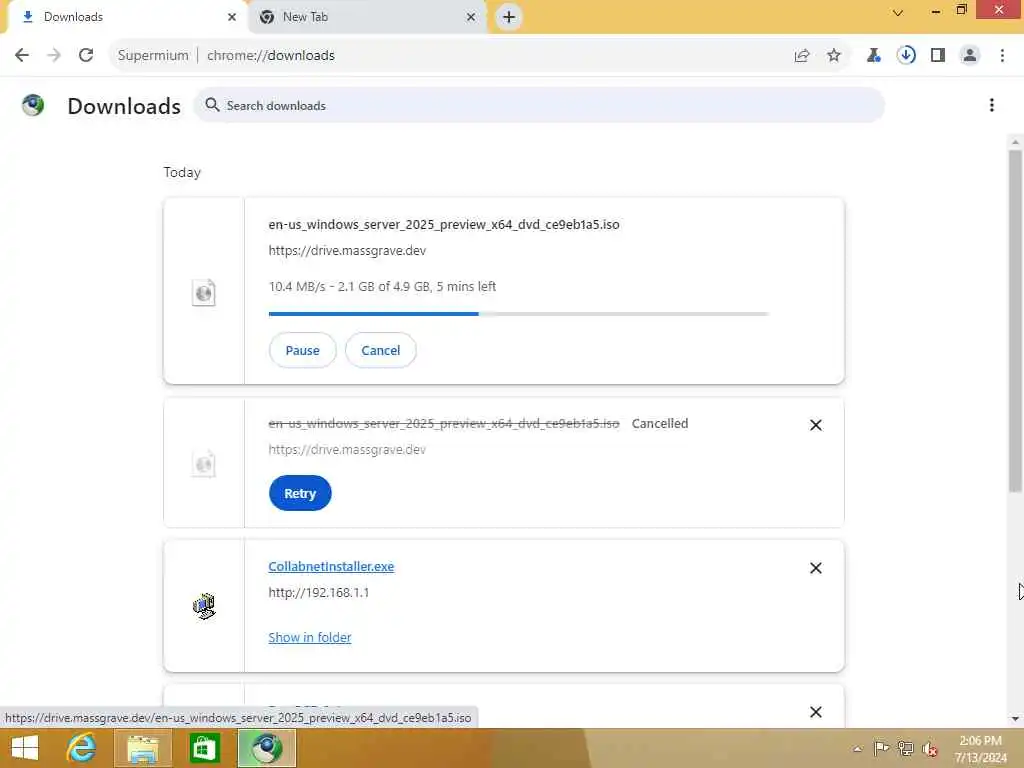Viewport: 1024px width, 768px height.
Task: Close the Downloads tab
Action: pos(231,17)
